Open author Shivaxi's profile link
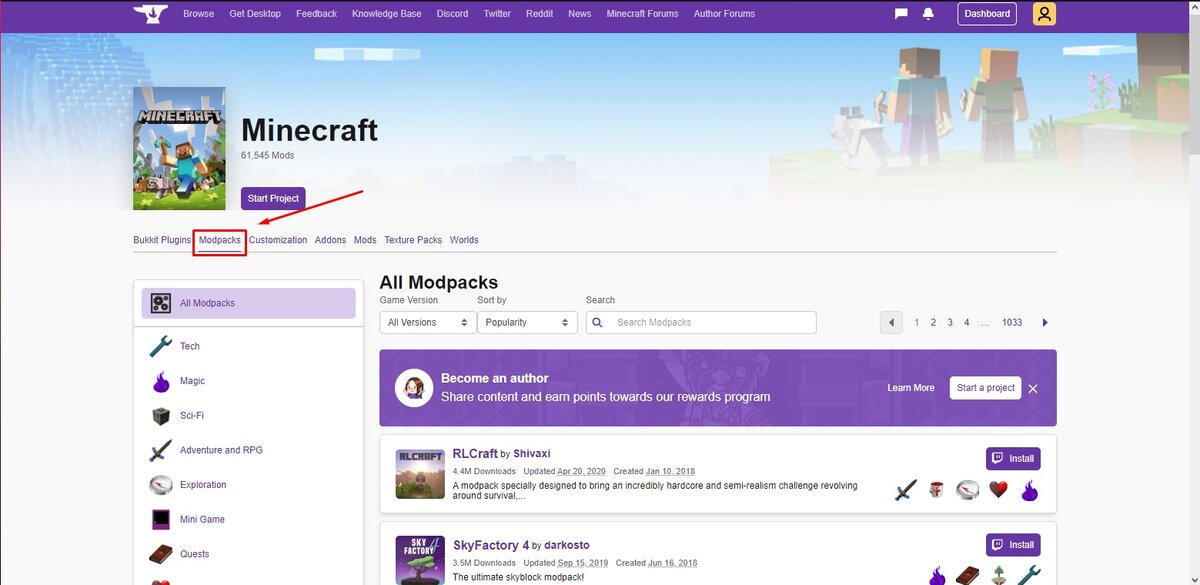1200x585 pixels. (532, 454)
